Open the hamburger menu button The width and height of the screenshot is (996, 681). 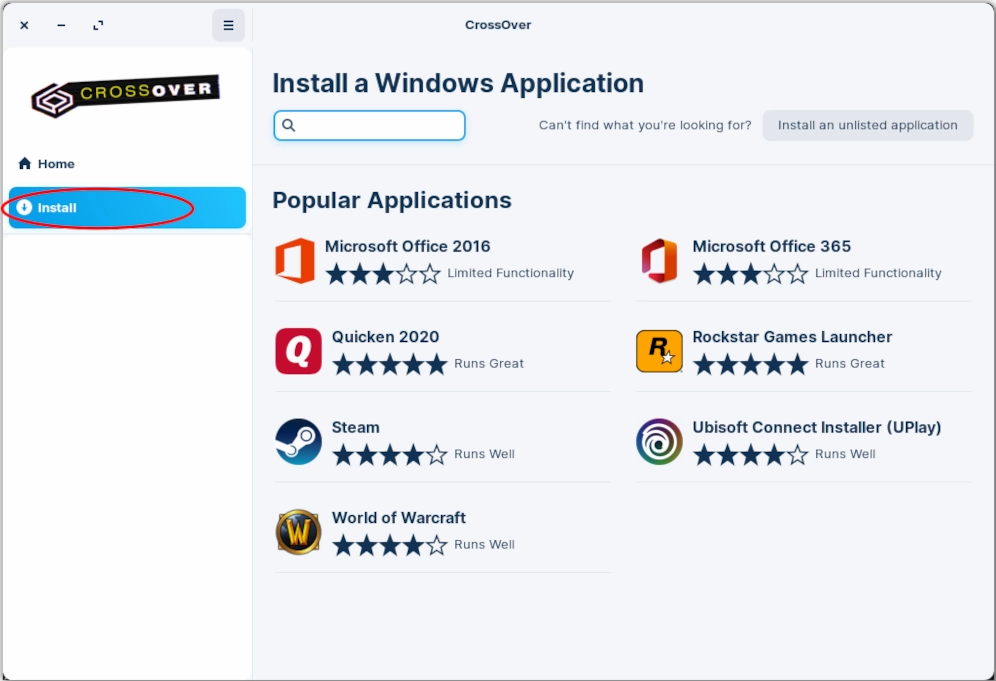(x=228, y=25)
